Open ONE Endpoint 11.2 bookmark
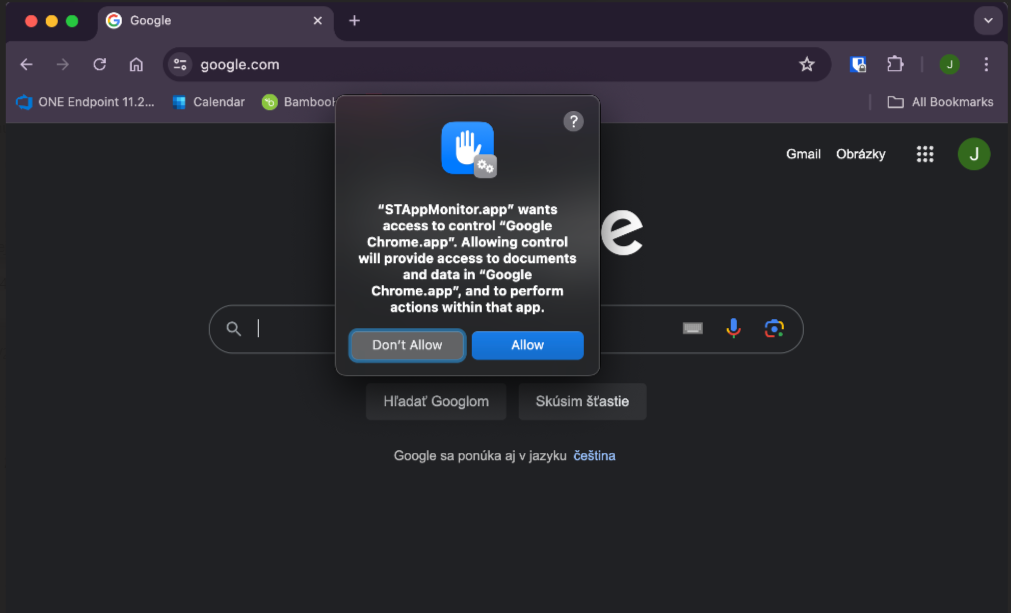The image size is (1011, 613). 85,102
